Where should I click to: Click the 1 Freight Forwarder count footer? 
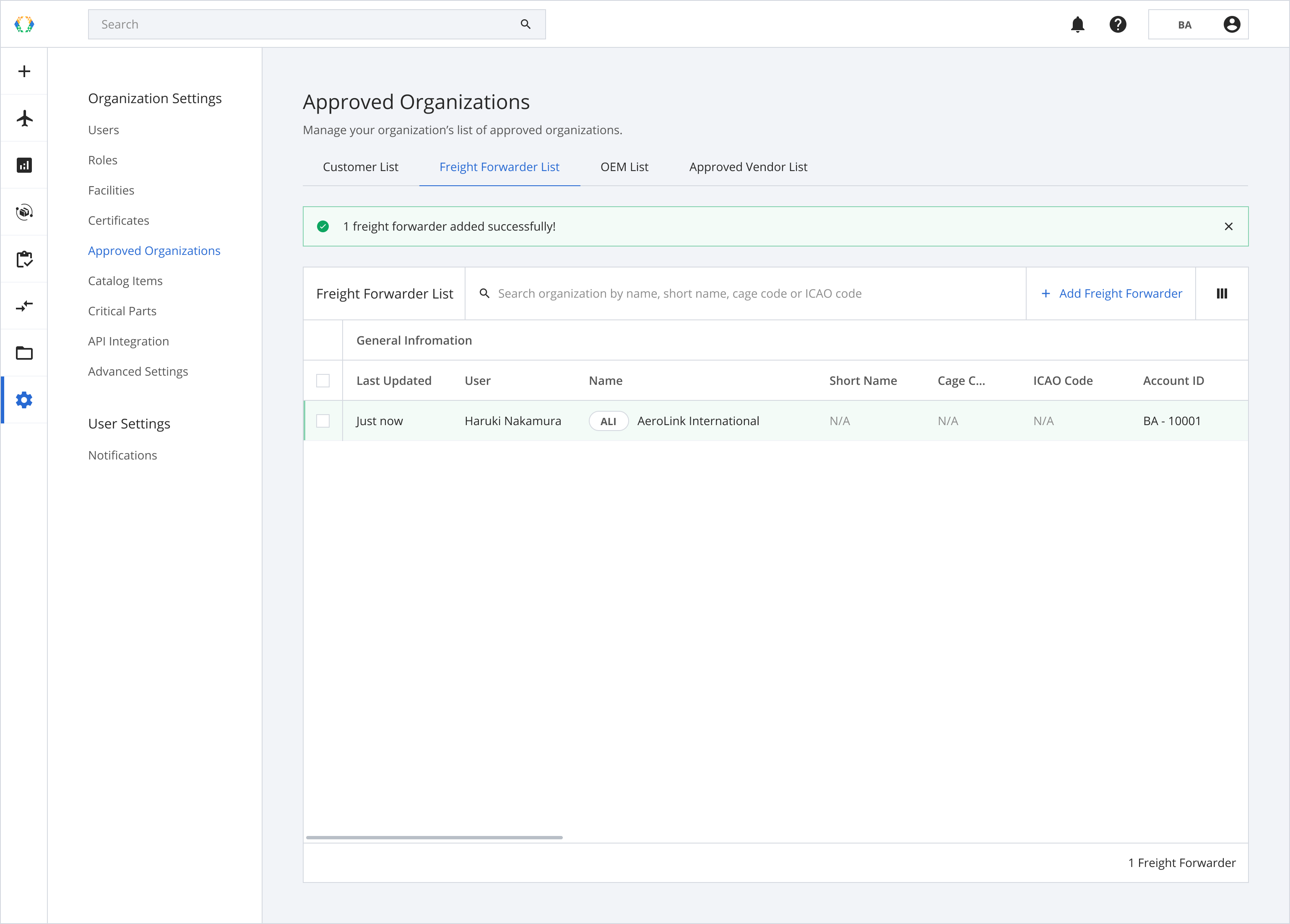tap(1182, 863)
